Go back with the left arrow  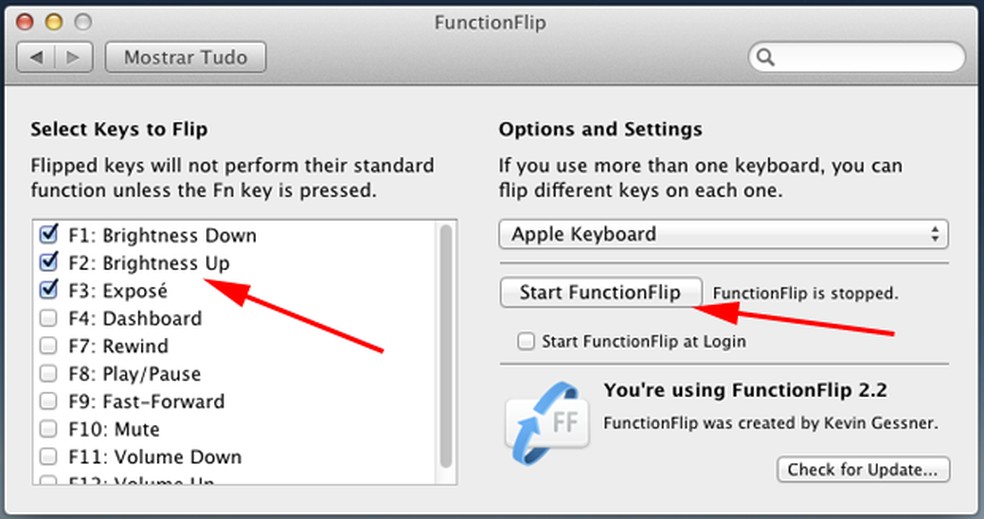pyautogui.click(x=34, y=57)
